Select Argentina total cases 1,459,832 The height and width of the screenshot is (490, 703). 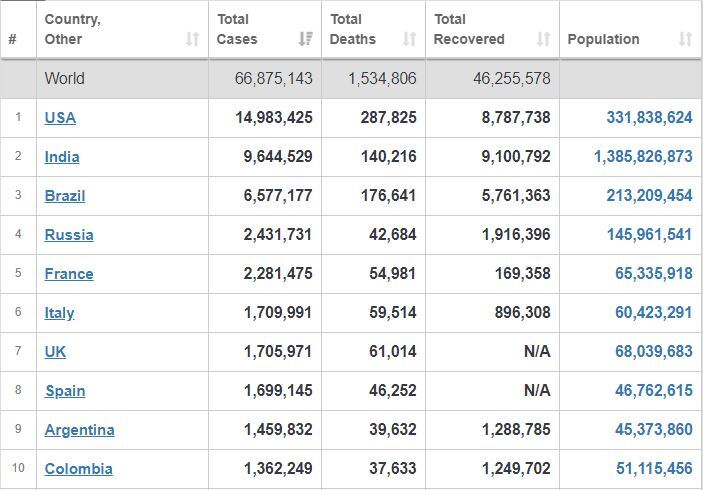278,429
